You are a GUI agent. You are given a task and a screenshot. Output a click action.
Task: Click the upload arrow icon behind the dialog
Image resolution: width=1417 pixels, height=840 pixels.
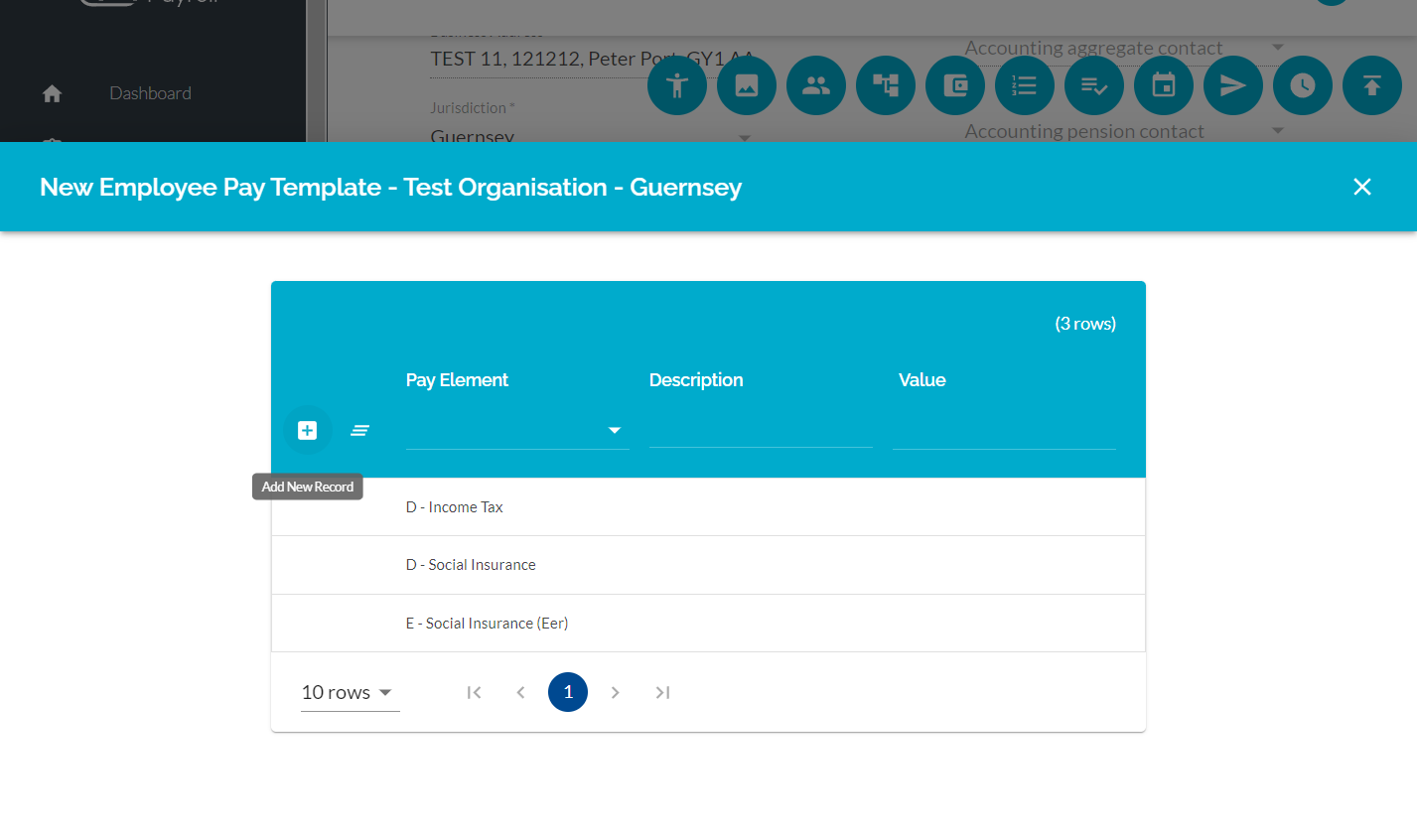(1372, 85)
